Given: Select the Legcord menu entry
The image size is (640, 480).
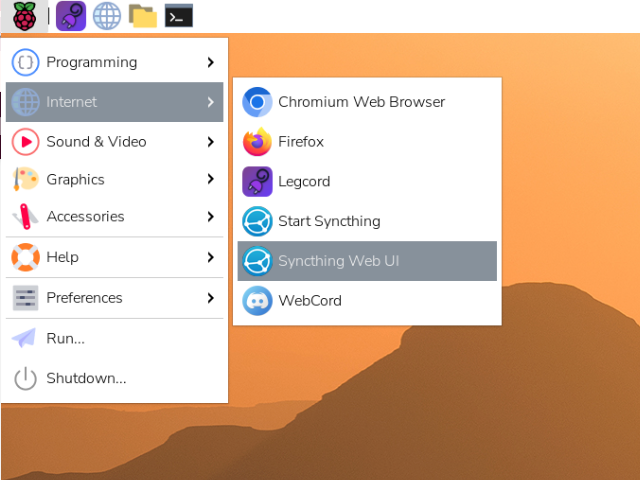Looking at the screenshot, I should [304, 182].
